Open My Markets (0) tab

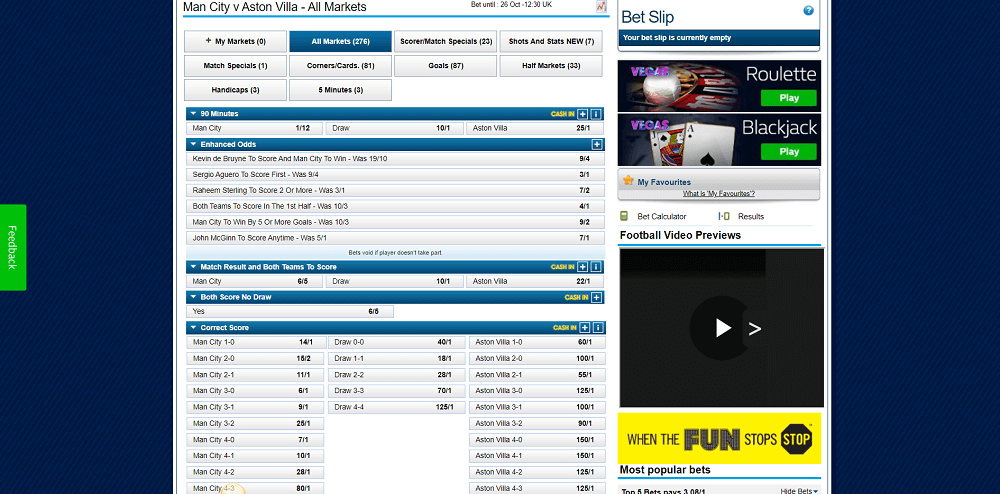(x=235, y=41)
